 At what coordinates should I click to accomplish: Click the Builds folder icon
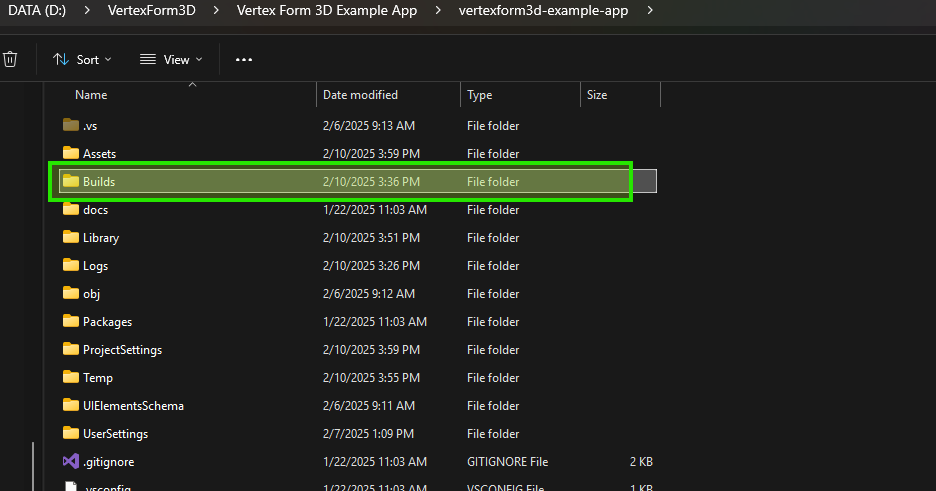click(x=70, y=182)
